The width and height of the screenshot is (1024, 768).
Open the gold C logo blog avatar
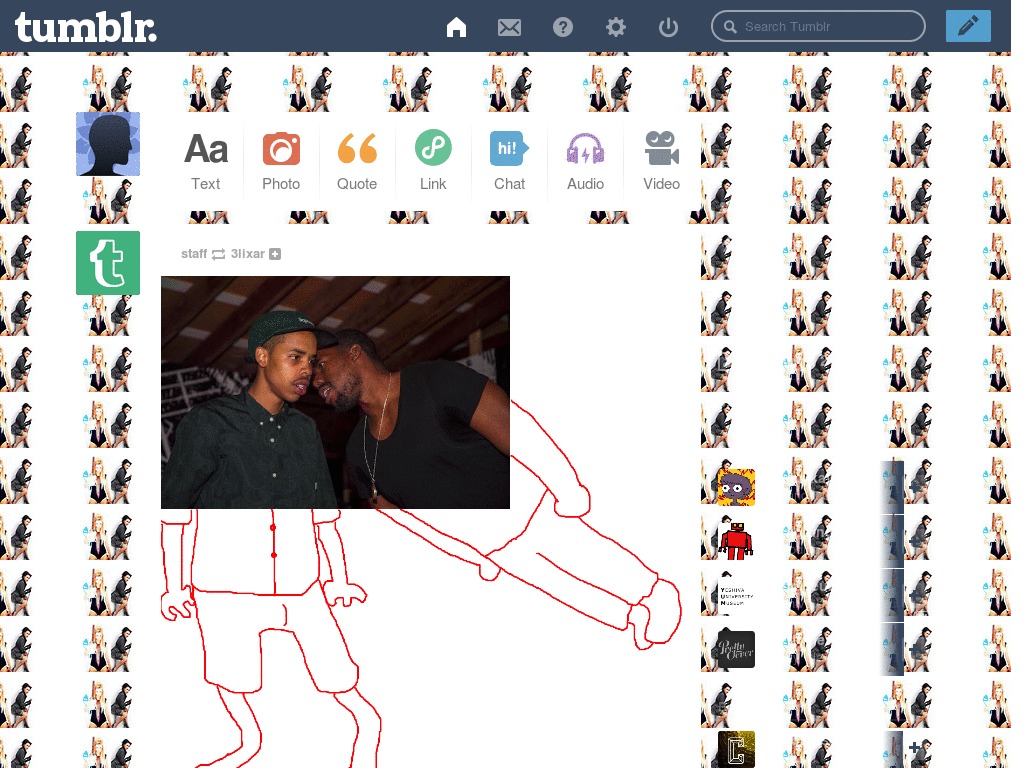click(736, 749)
